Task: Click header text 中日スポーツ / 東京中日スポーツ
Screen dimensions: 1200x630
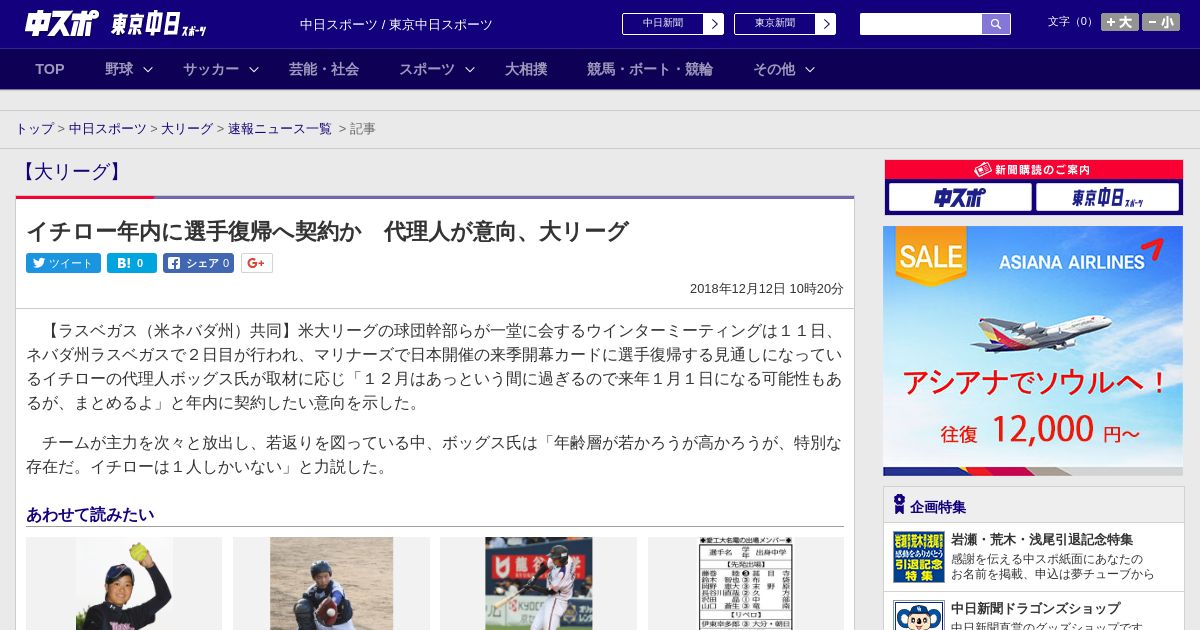Action: (x=396, y=25)
